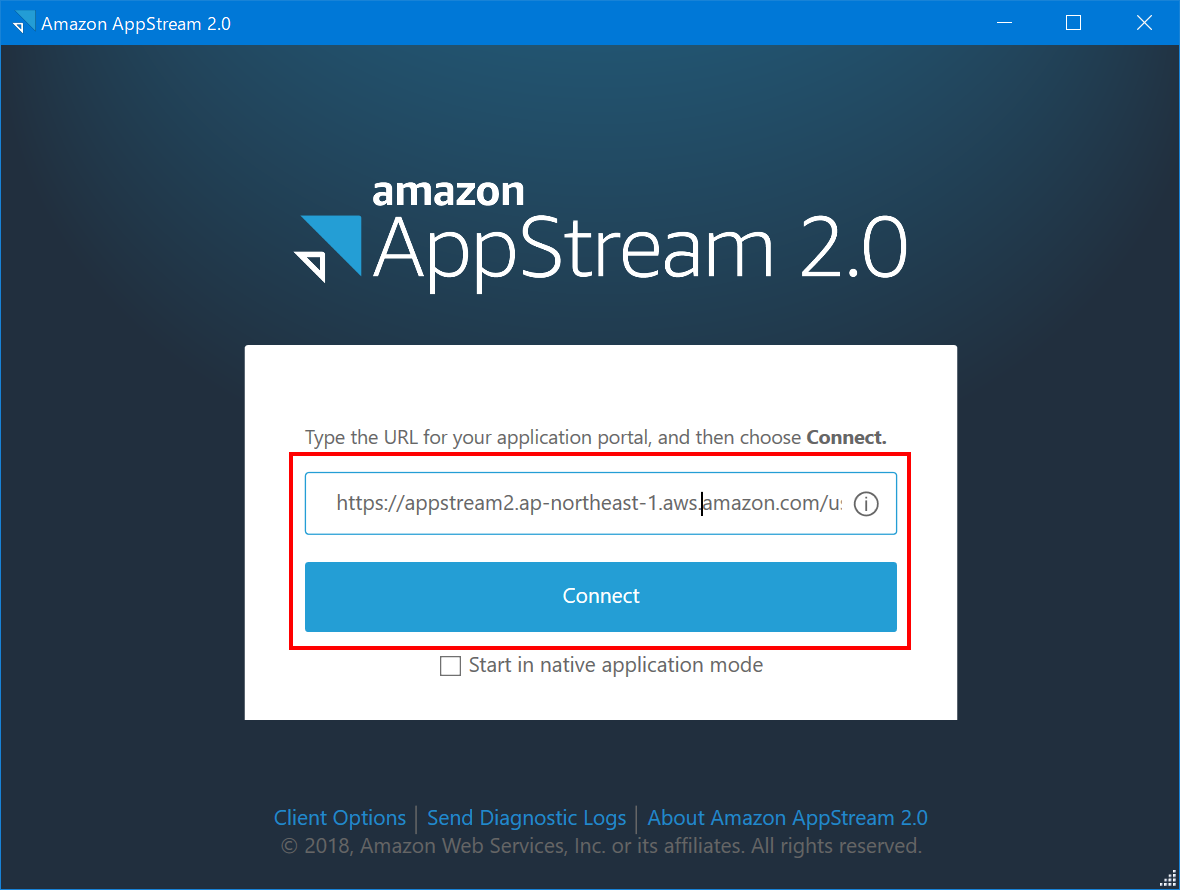Viewport: 1180px width, 890px height.
Task: Click the AppStream 2.0 heading text
Action: tap(640, 248)
